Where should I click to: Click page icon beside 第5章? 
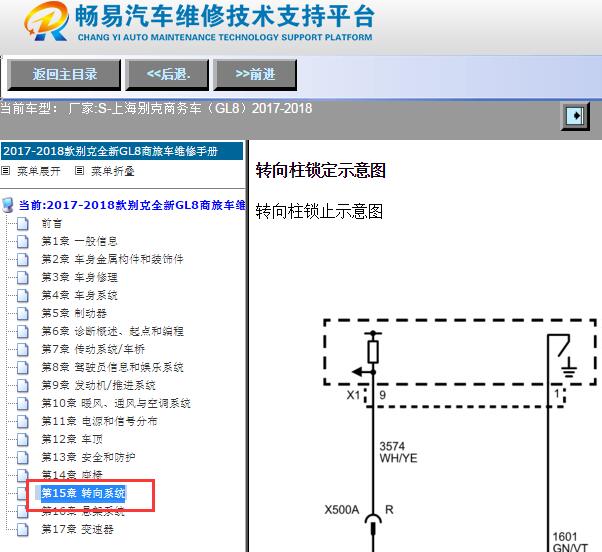23,314
